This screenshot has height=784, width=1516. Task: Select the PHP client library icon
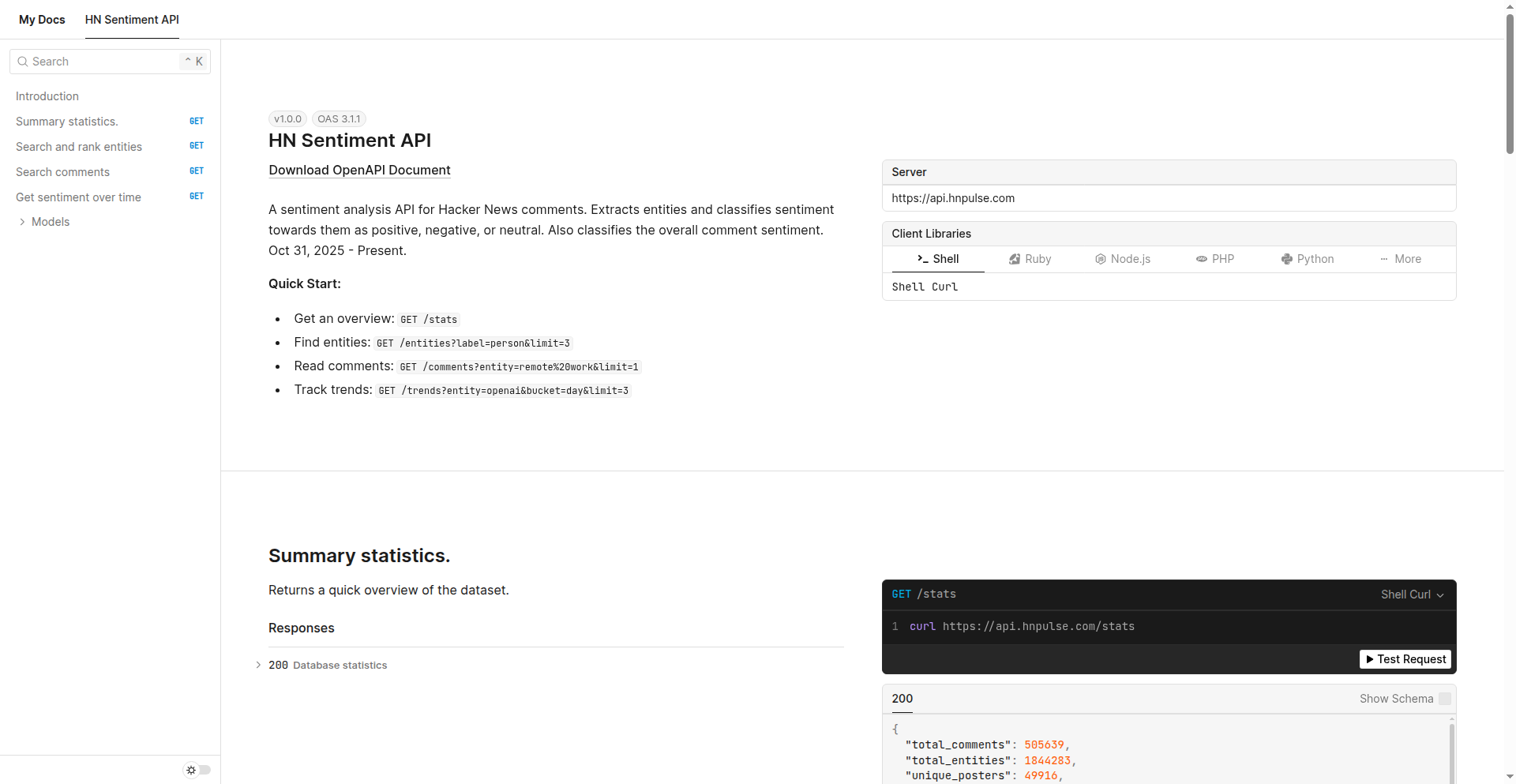pyautogui.click(x=1201, y=259)
